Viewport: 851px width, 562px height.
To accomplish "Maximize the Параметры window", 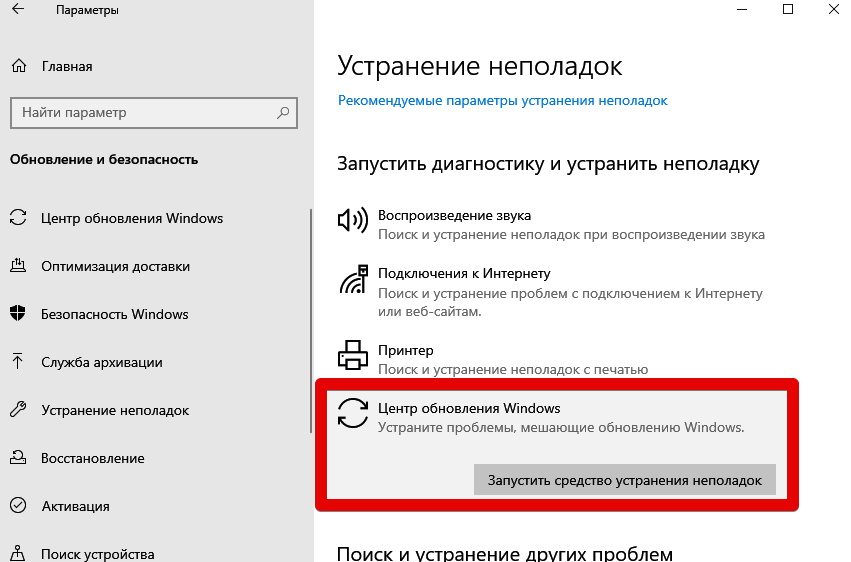I will (788, 9).
